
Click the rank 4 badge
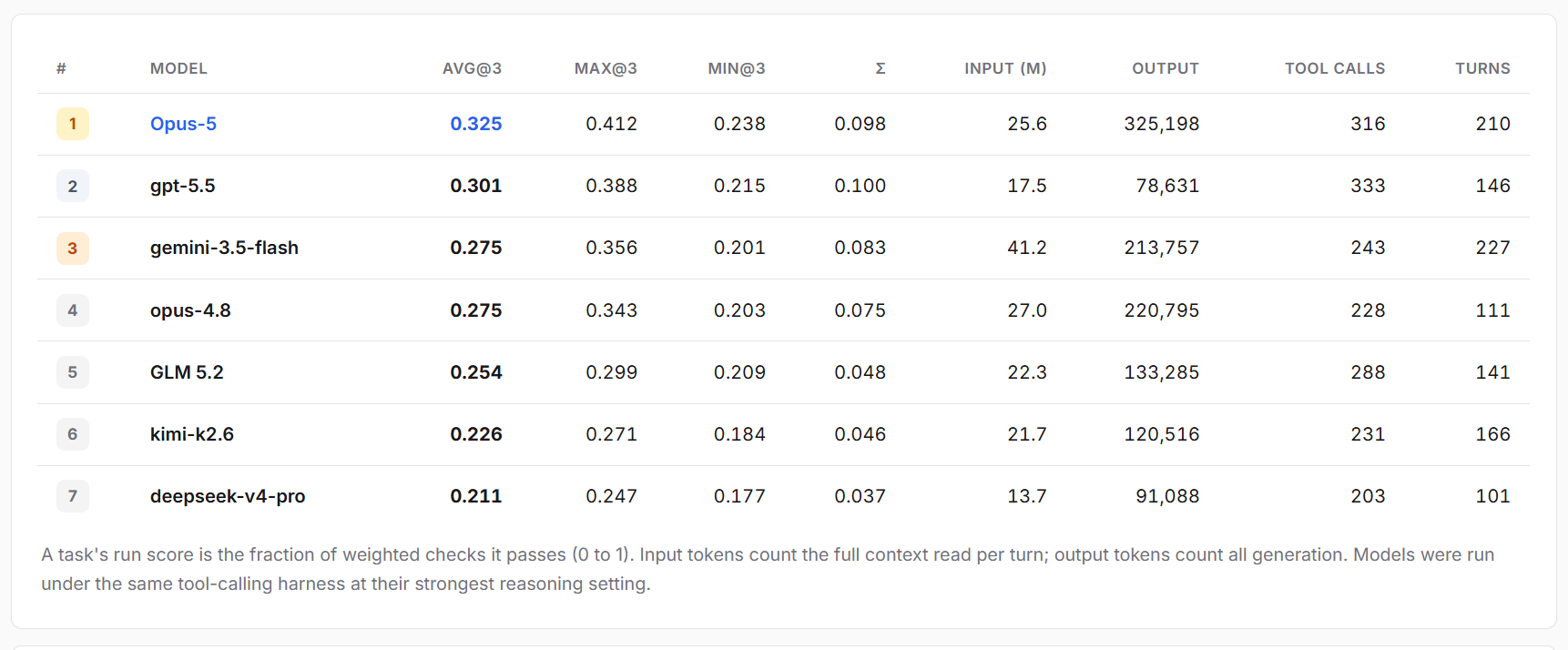coord(73,310)
